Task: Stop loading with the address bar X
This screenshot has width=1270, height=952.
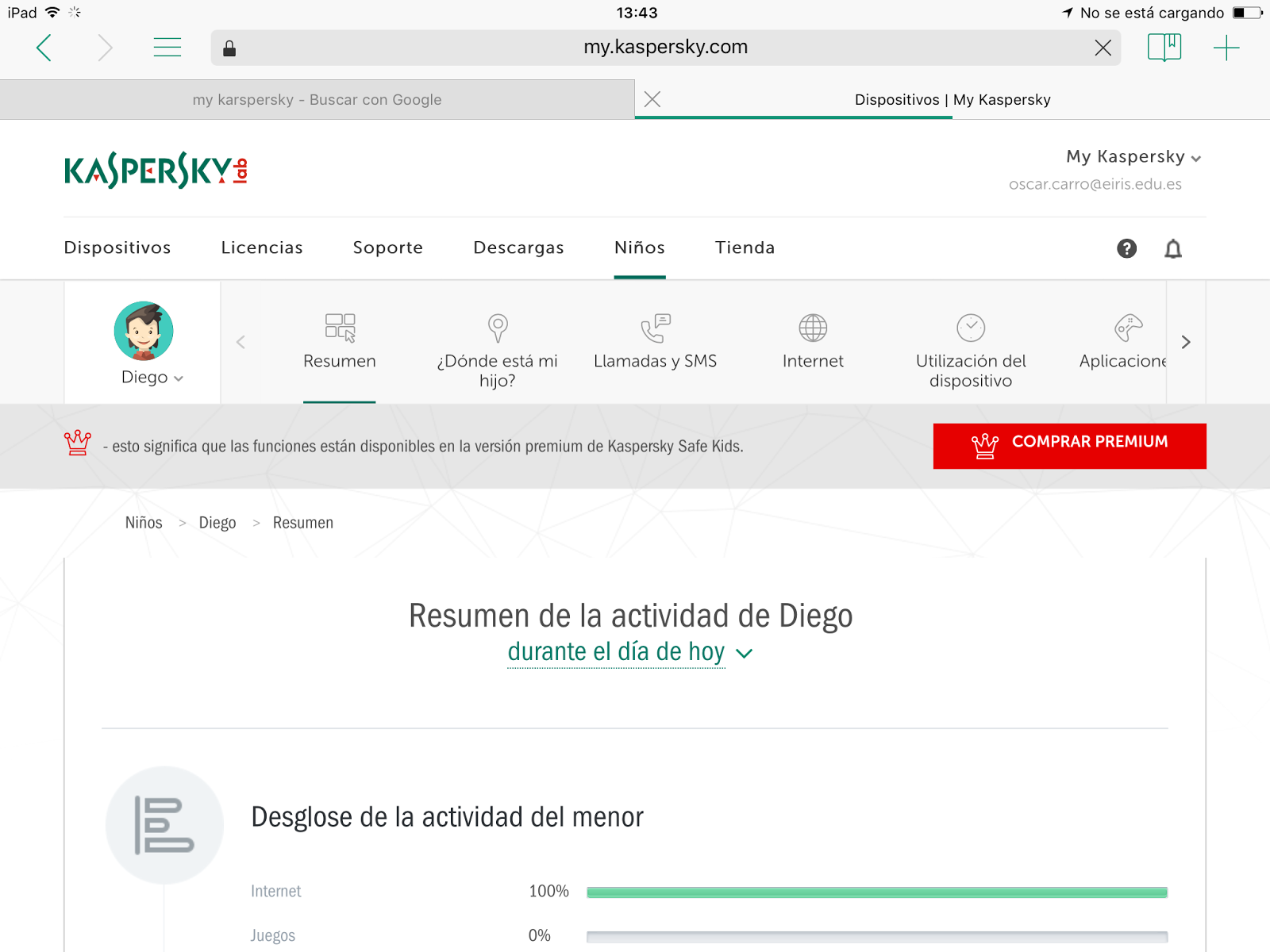Action: click(1103, 48)
